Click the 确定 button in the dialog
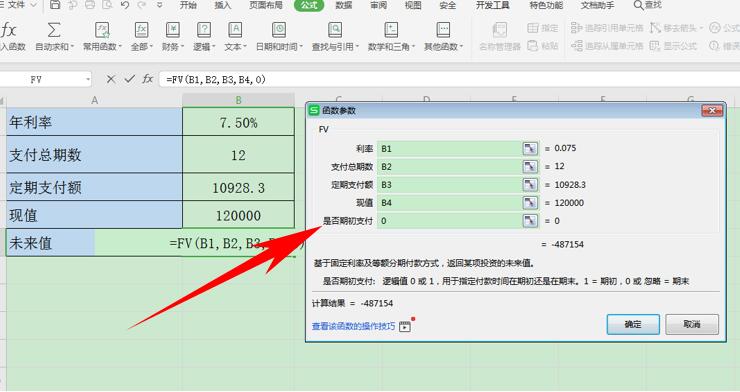 (633, 324)
